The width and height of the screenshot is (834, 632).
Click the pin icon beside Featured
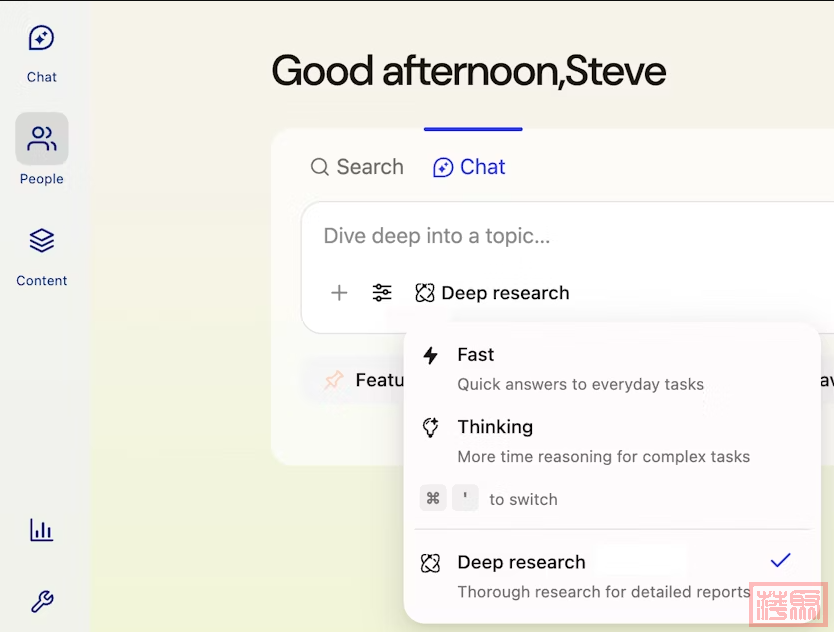coord(334,380)
